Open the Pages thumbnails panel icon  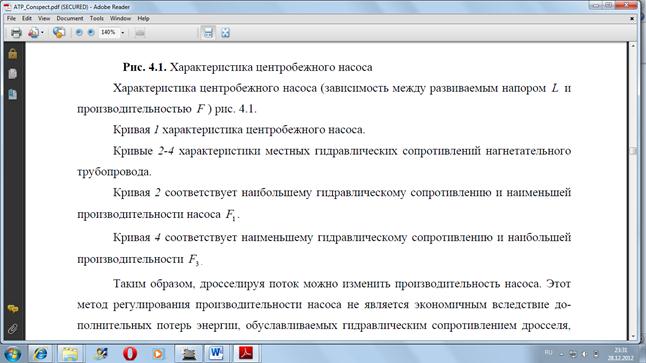tap(13, 74)
